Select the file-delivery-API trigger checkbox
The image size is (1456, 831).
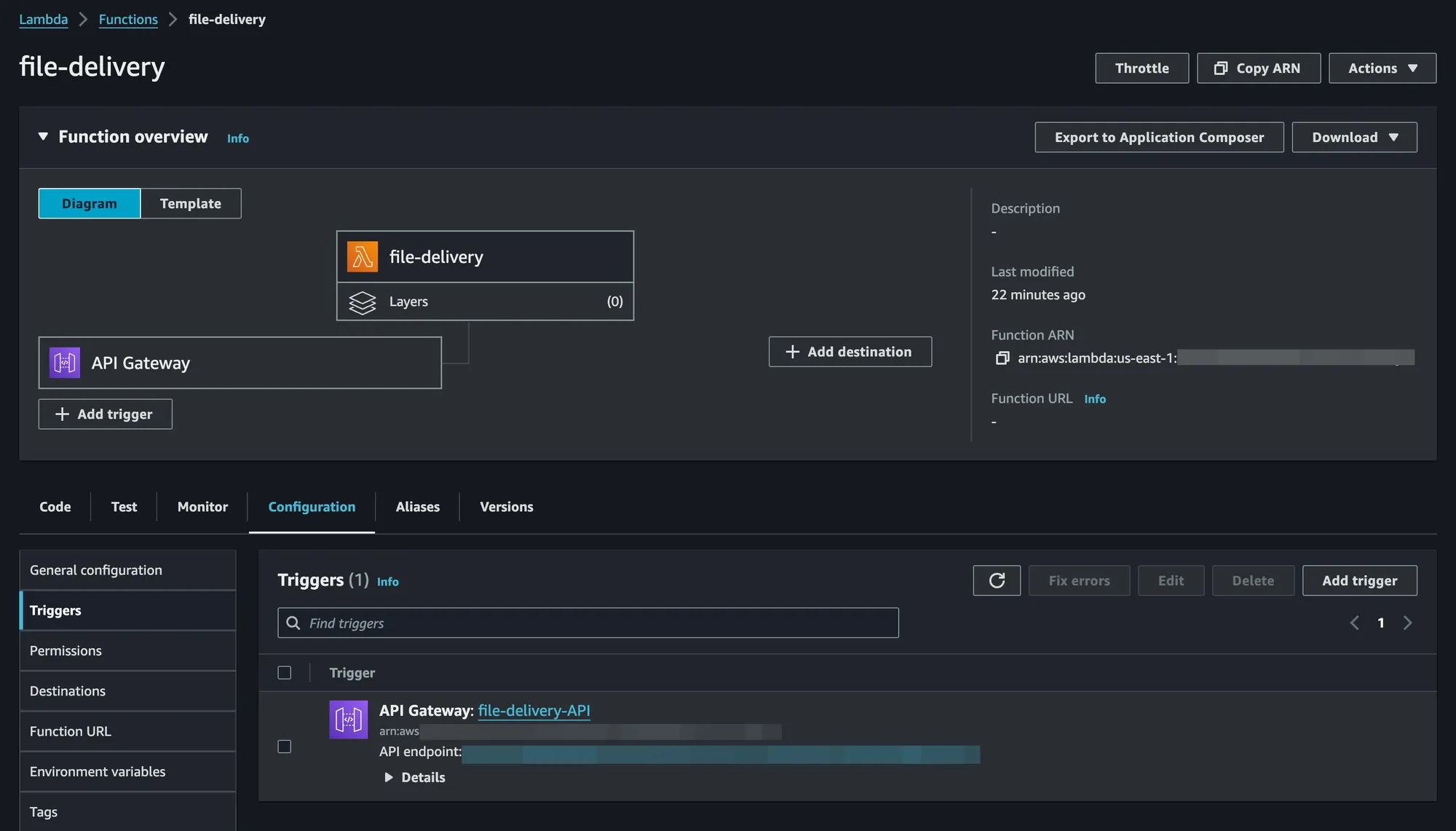click(x=285, y=747)
